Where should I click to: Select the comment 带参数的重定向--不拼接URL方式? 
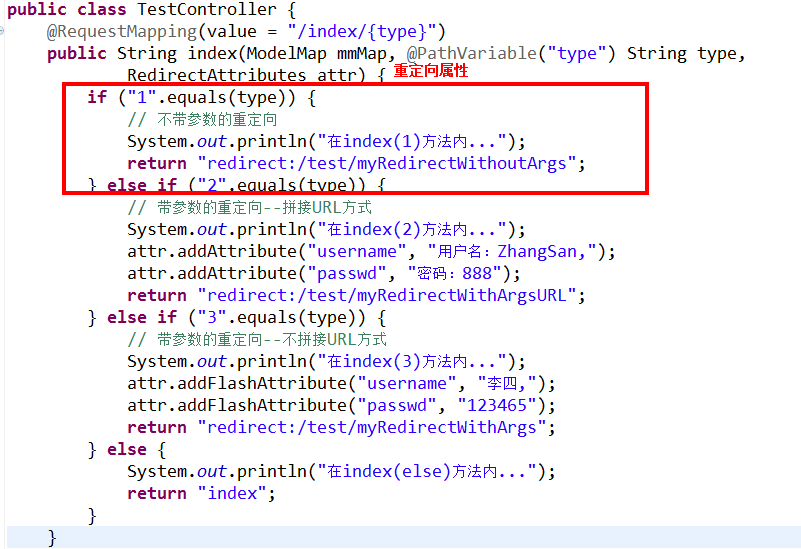(x=257, y=339)
